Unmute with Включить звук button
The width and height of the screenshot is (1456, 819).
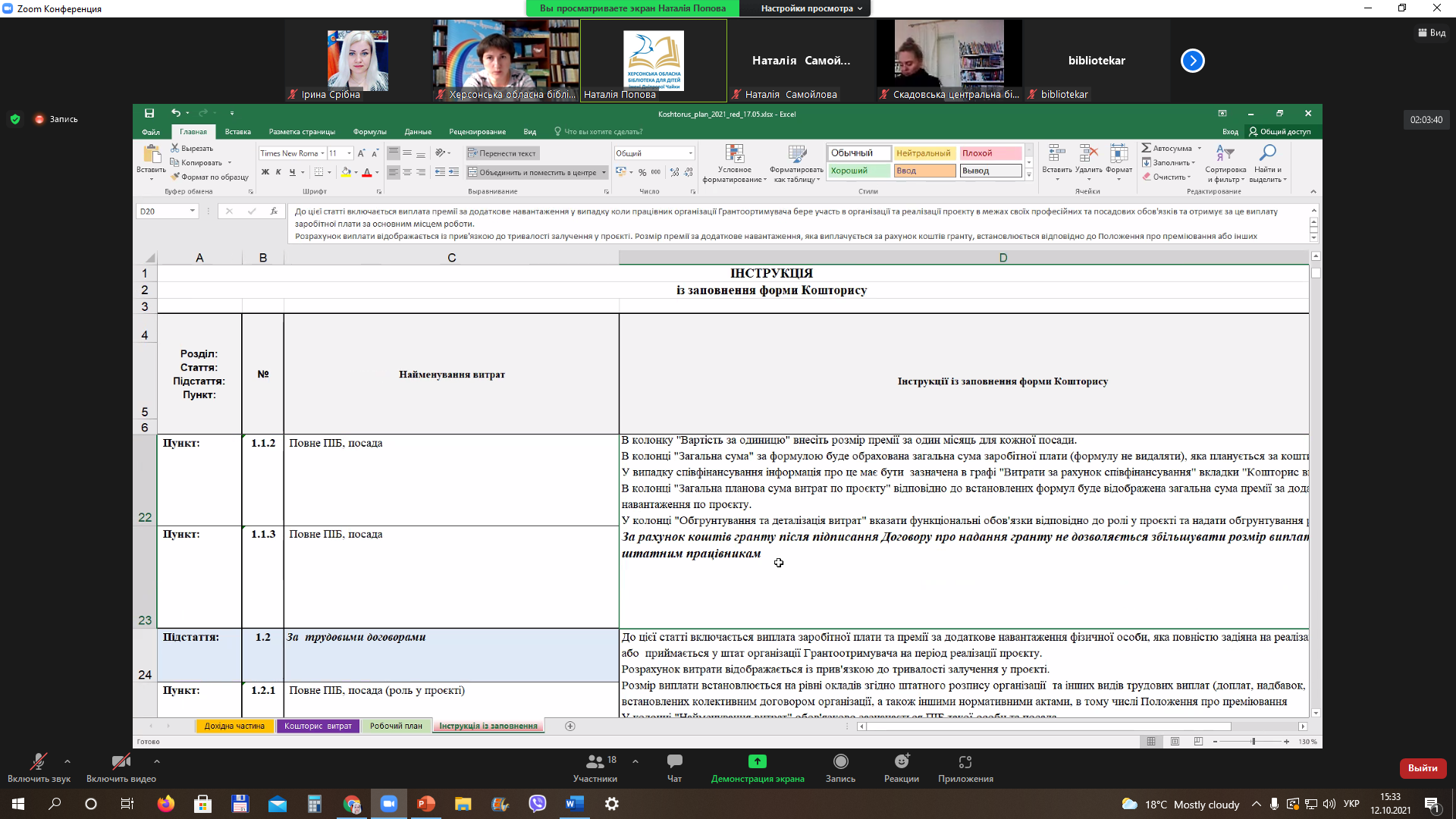coord(39,767)
